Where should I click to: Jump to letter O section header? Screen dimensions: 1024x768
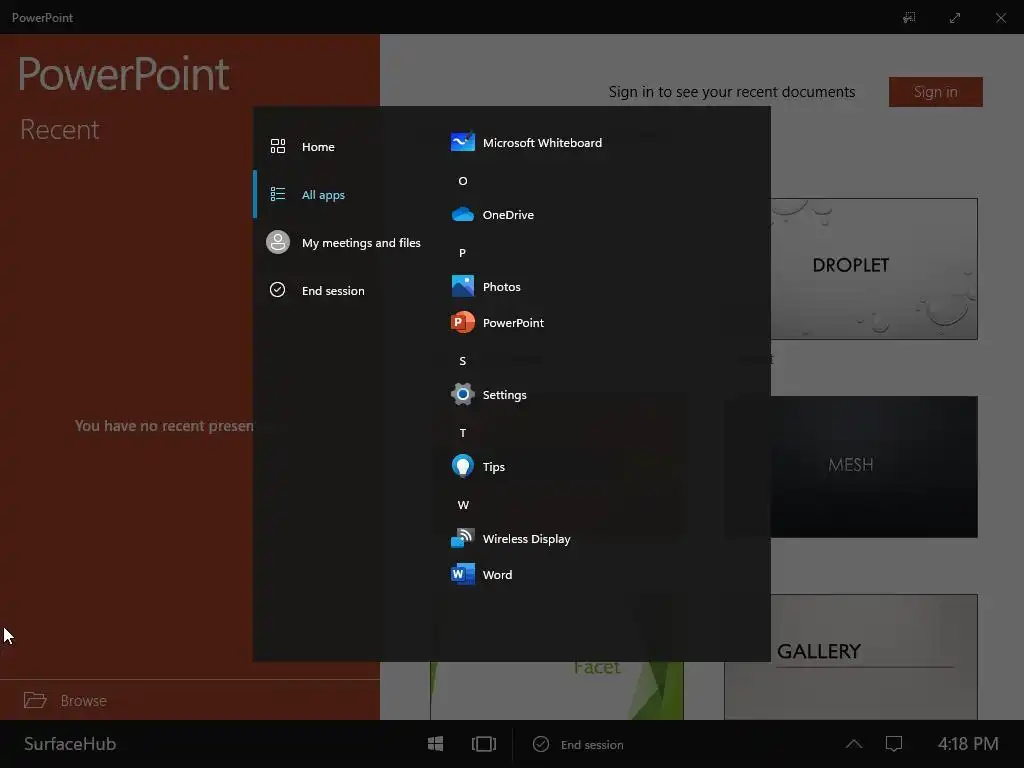point(462,181)
